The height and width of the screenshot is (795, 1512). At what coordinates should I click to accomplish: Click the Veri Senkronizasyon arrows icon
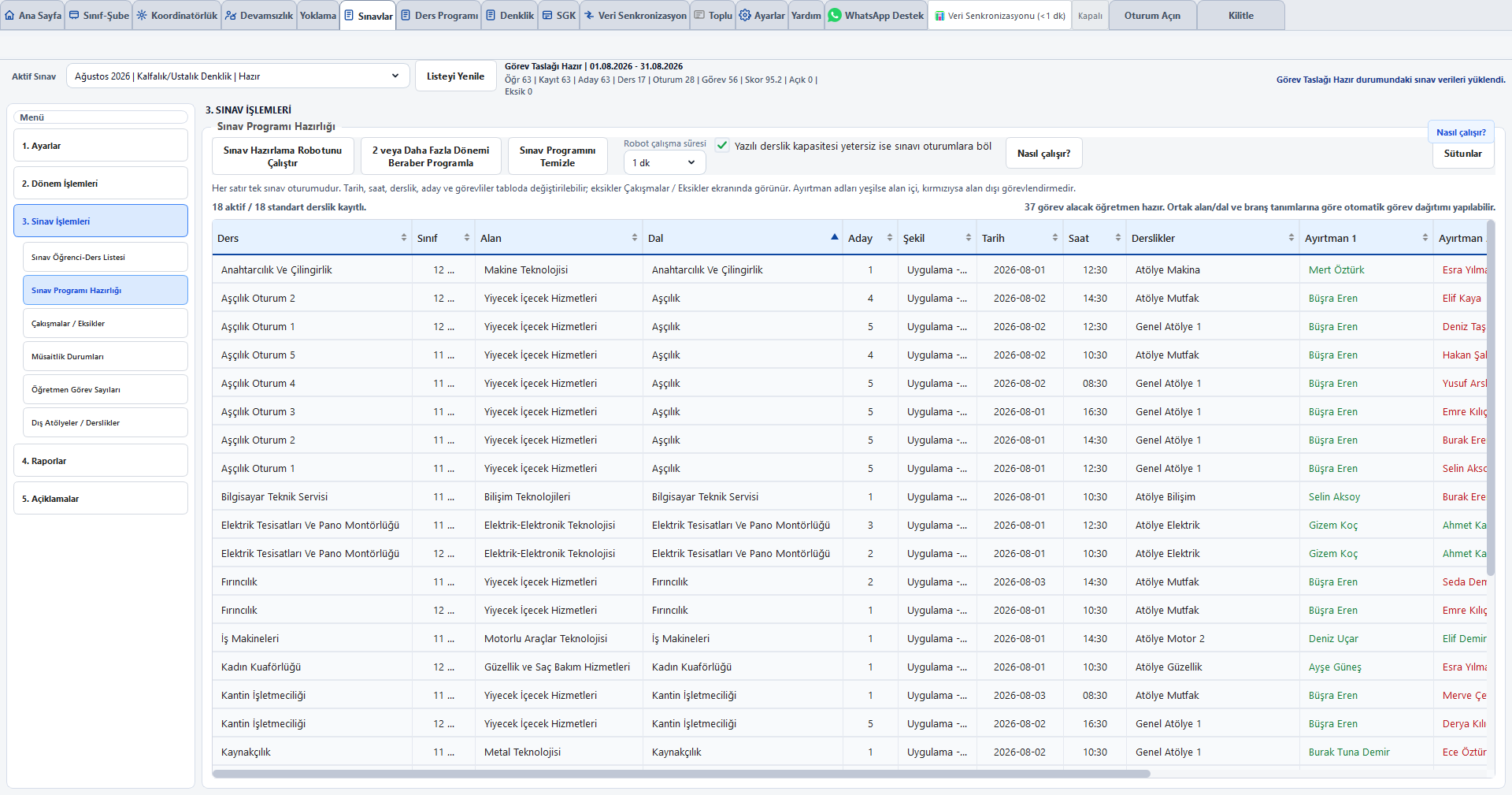[x=589, y=15]
